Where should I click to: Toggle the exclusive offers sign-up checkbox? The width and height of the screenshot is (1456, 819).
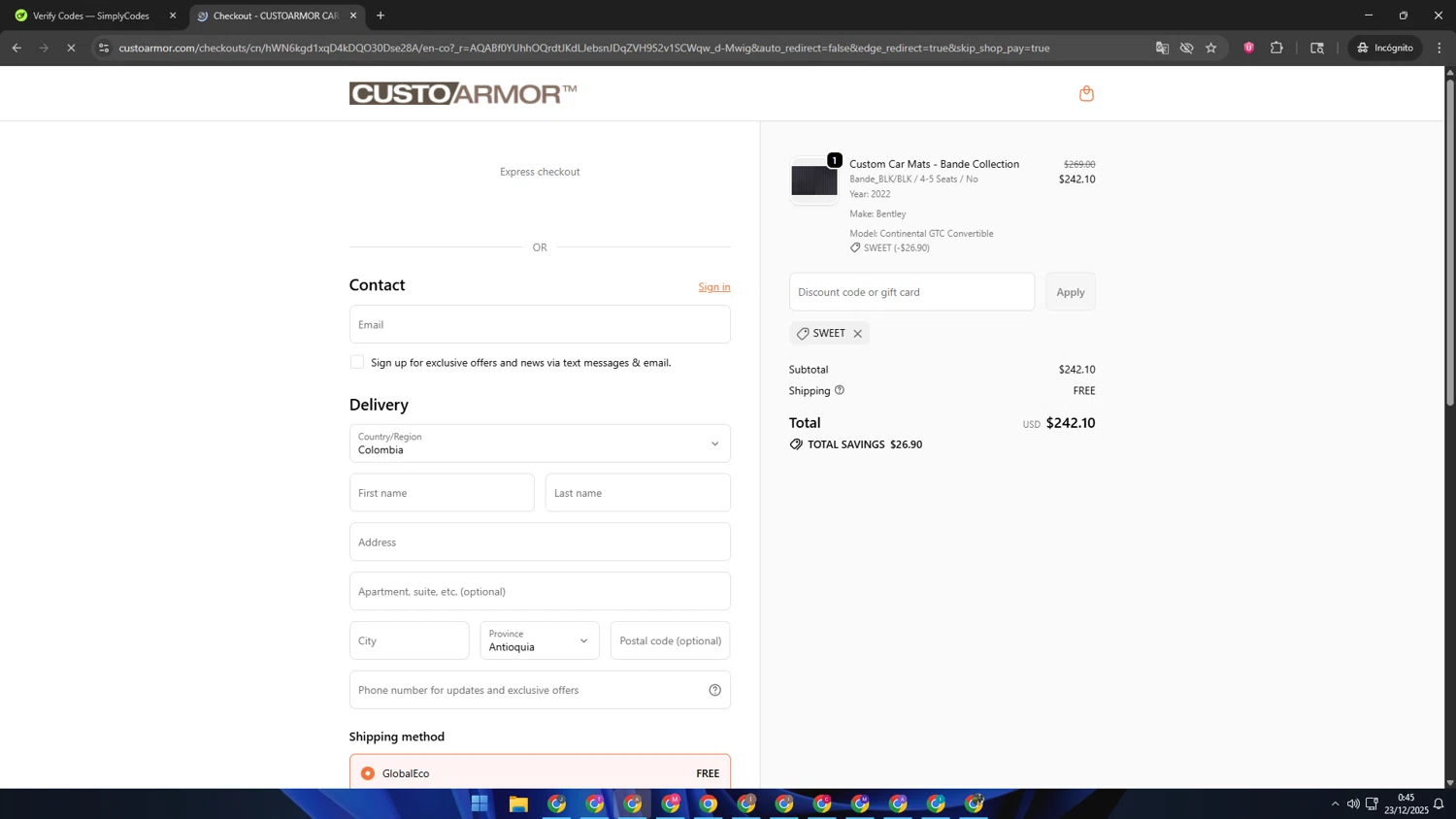click(x=357, y=362)
